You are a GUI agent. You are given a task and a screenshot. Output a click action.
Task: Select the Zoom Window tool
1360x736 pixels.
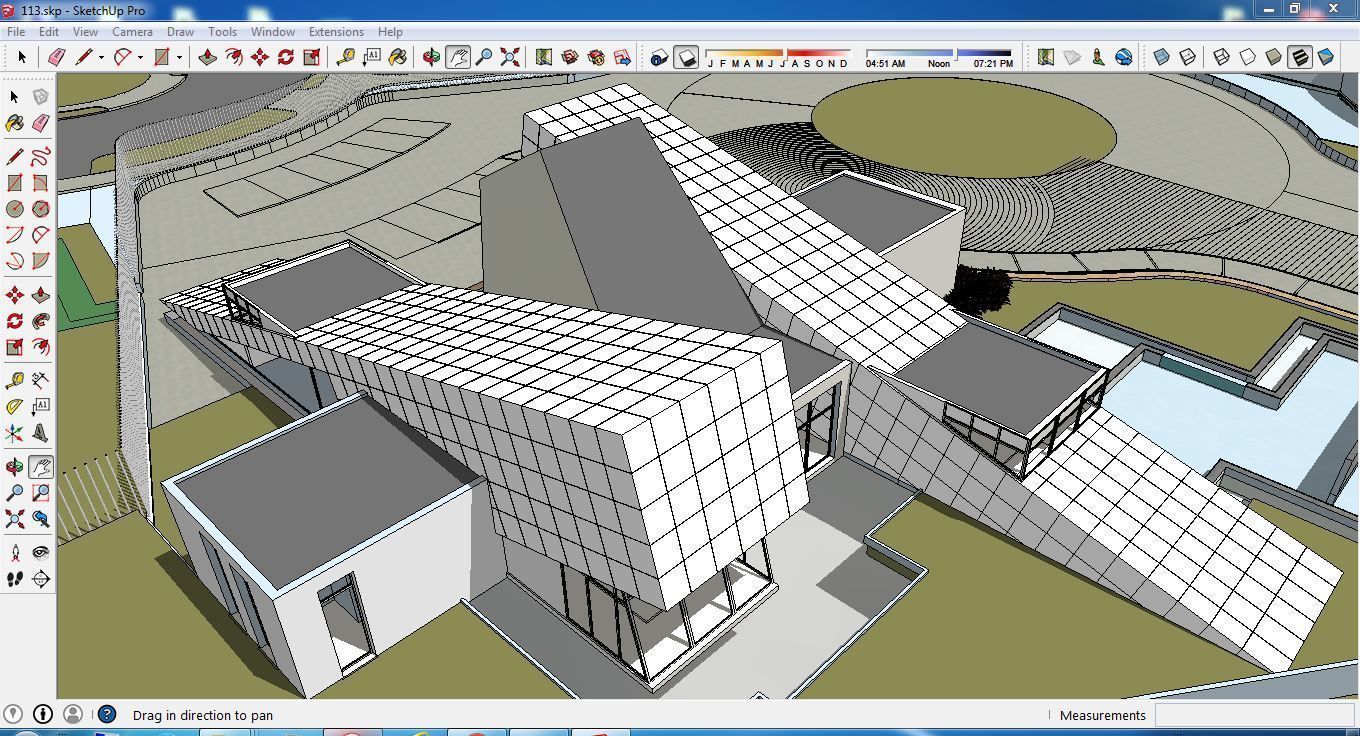coord(40,493)
